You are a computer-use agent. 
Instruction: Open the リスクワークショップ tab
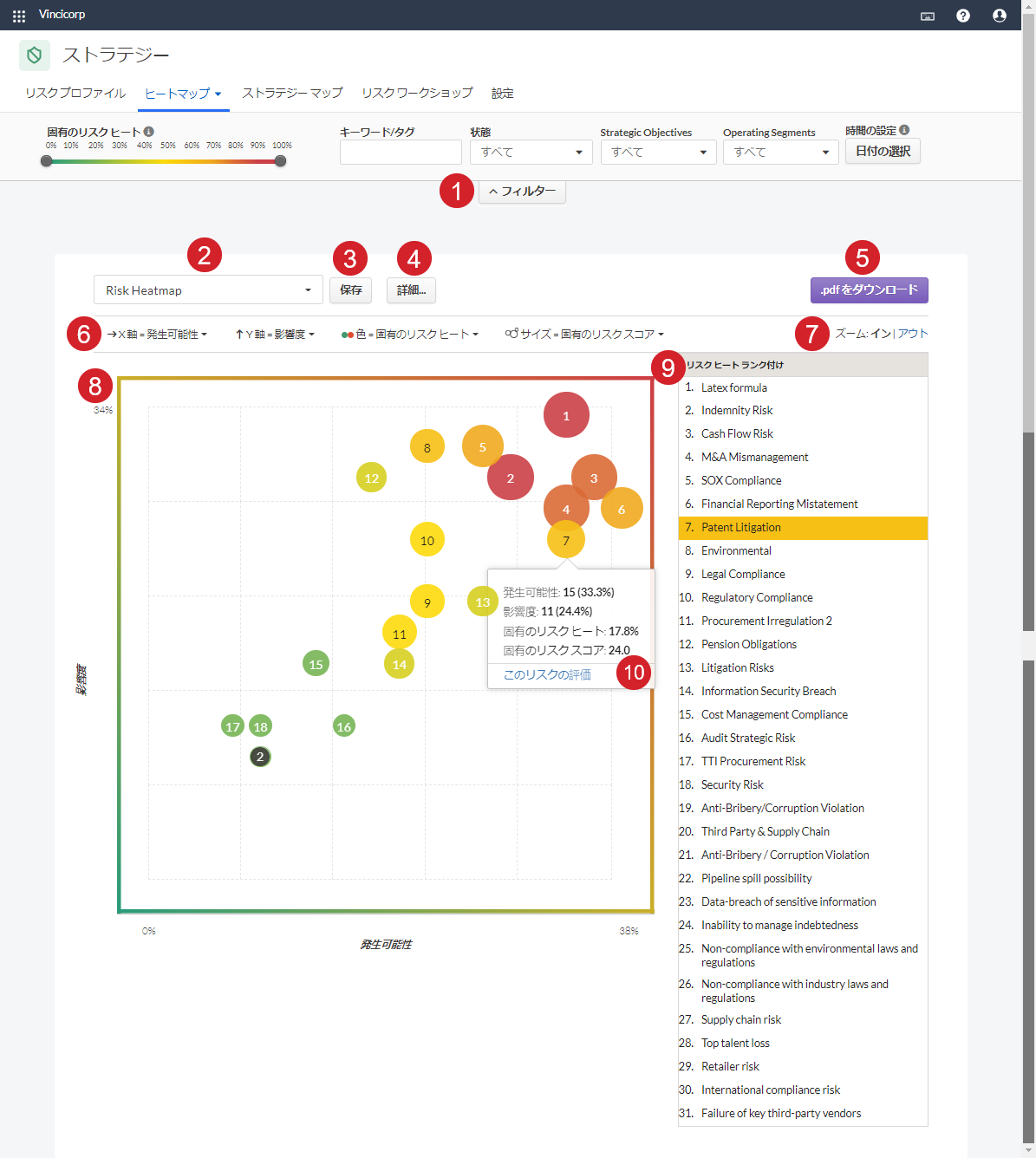pyautogui.click(x=417, y=94)
